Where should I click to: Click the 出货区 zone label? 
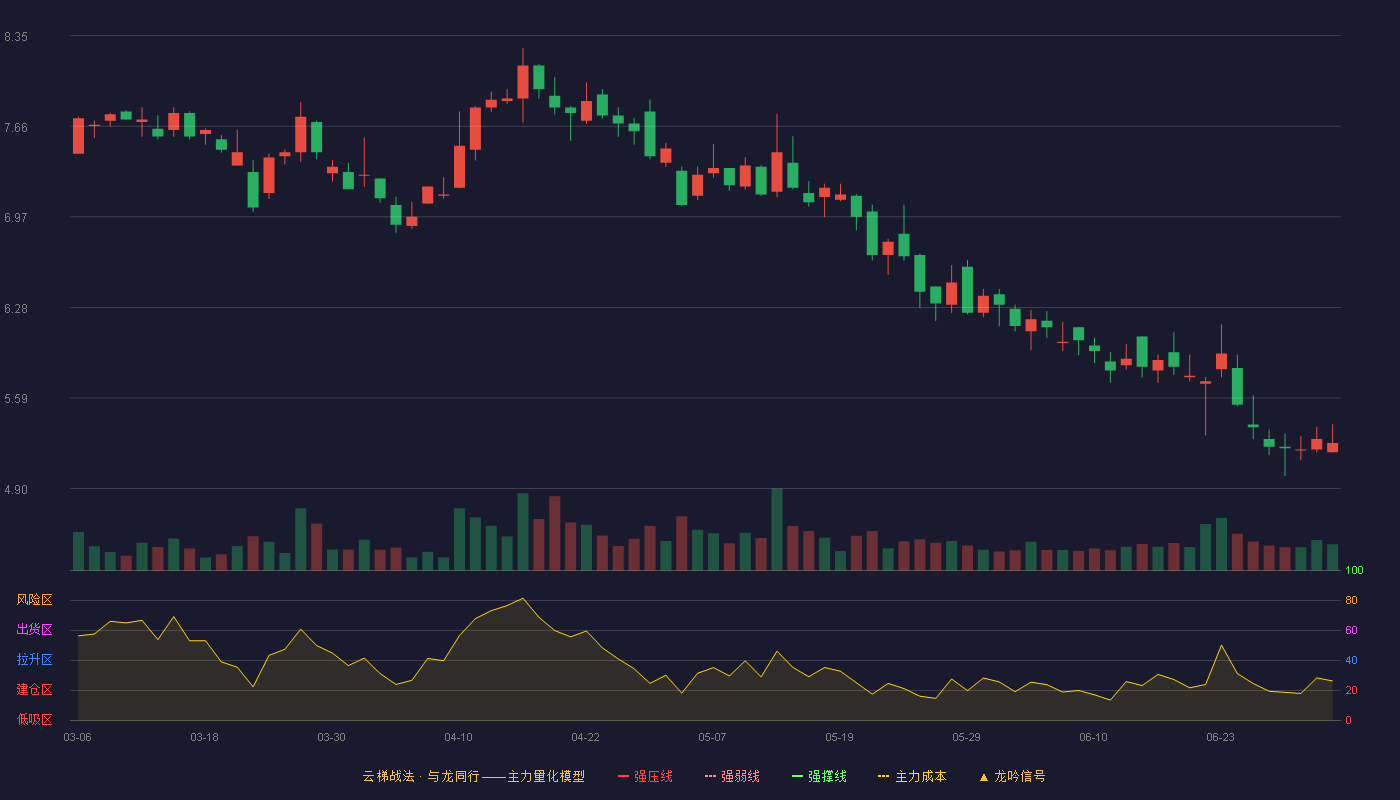(x=34, y=630)
